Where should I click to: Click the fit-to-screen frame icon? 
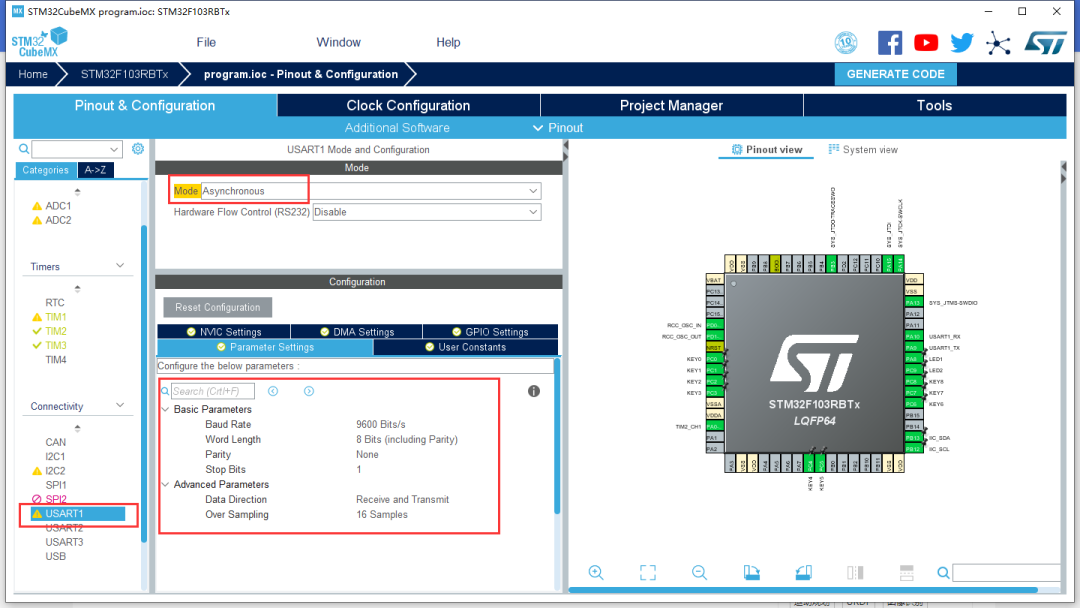(647, 573)
